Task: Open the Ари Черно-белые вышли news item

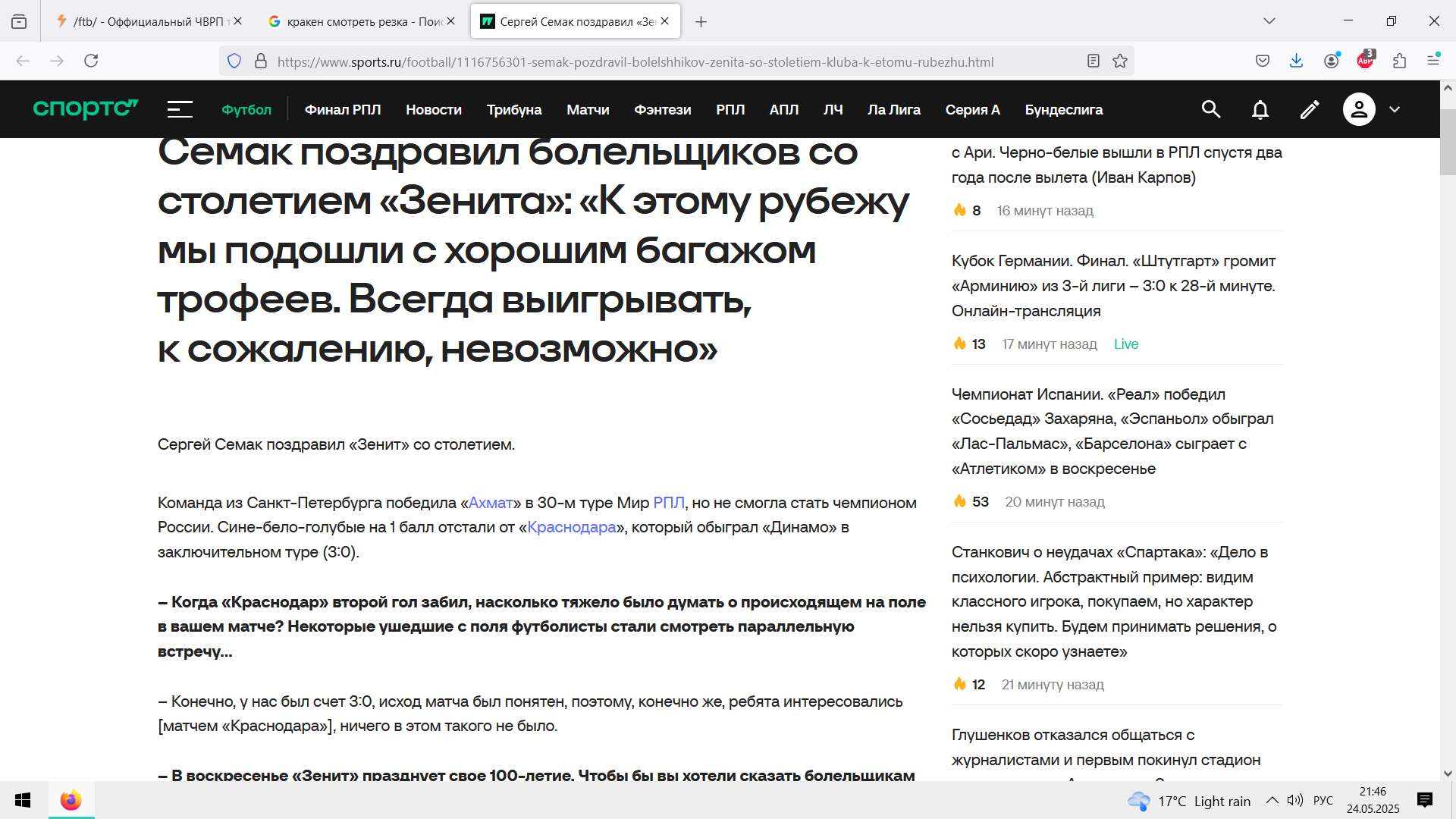Action: (x=1117, y=165)
